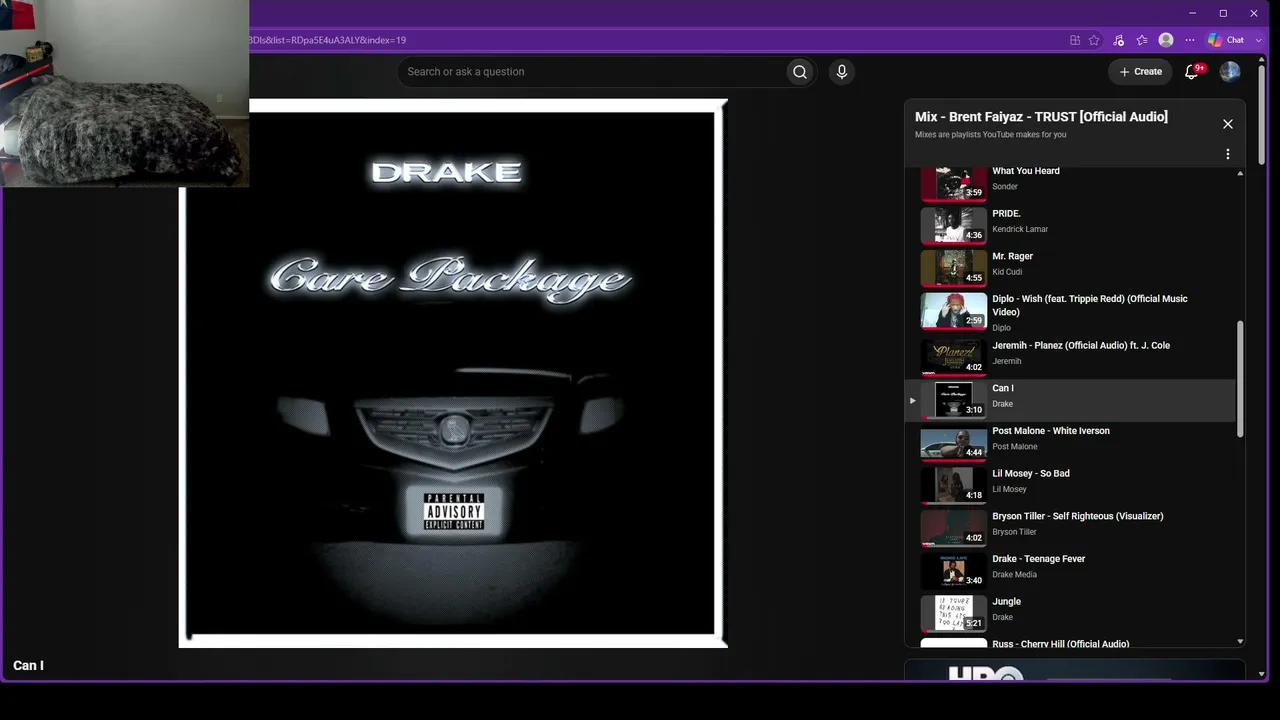The image size is (1280, 720).
Task: Maximize the browser window
Action: tap(1223, 13)
